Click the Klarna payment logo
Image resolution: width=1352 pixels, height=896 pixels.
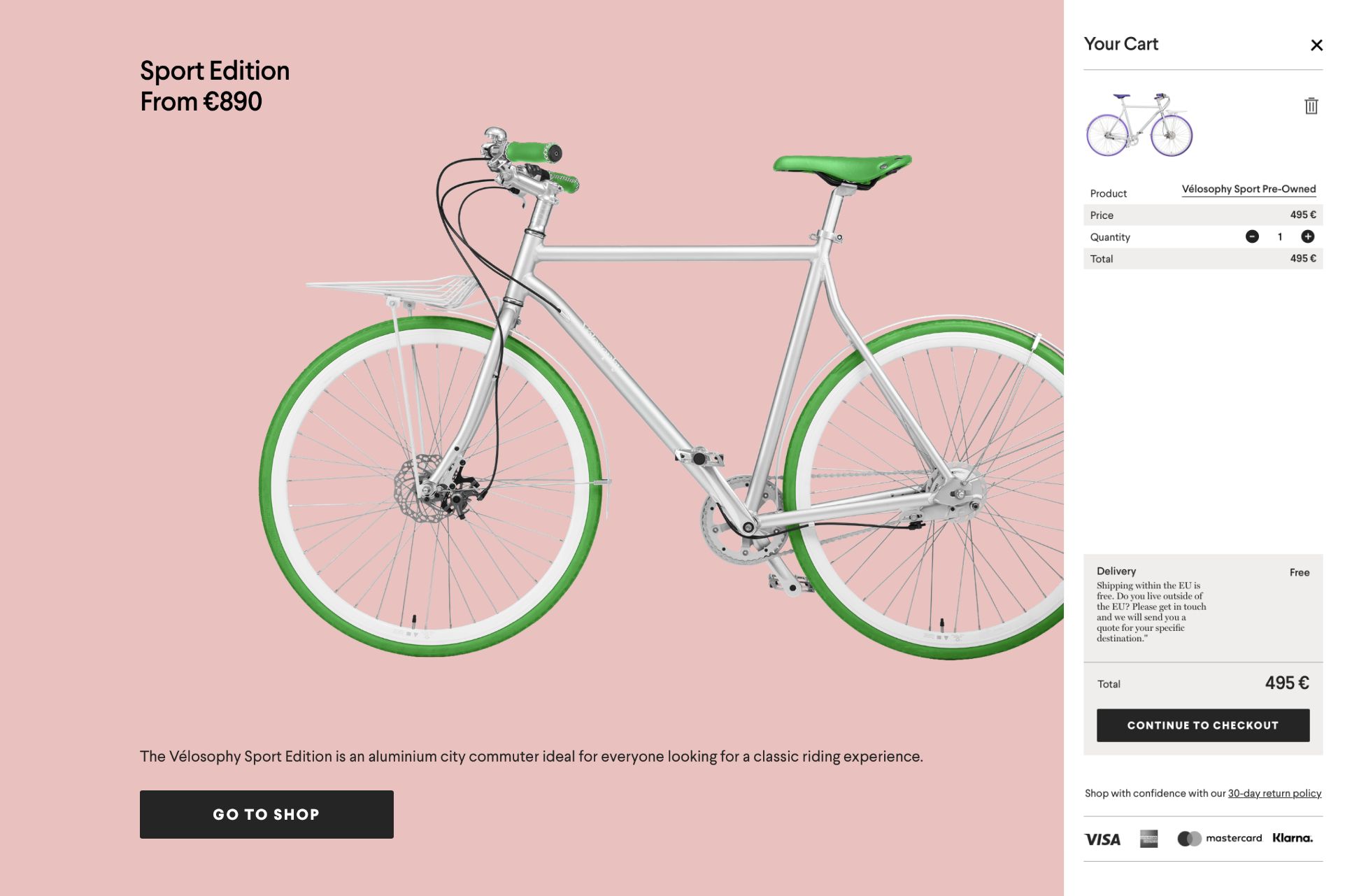(x=1293, y=839)
